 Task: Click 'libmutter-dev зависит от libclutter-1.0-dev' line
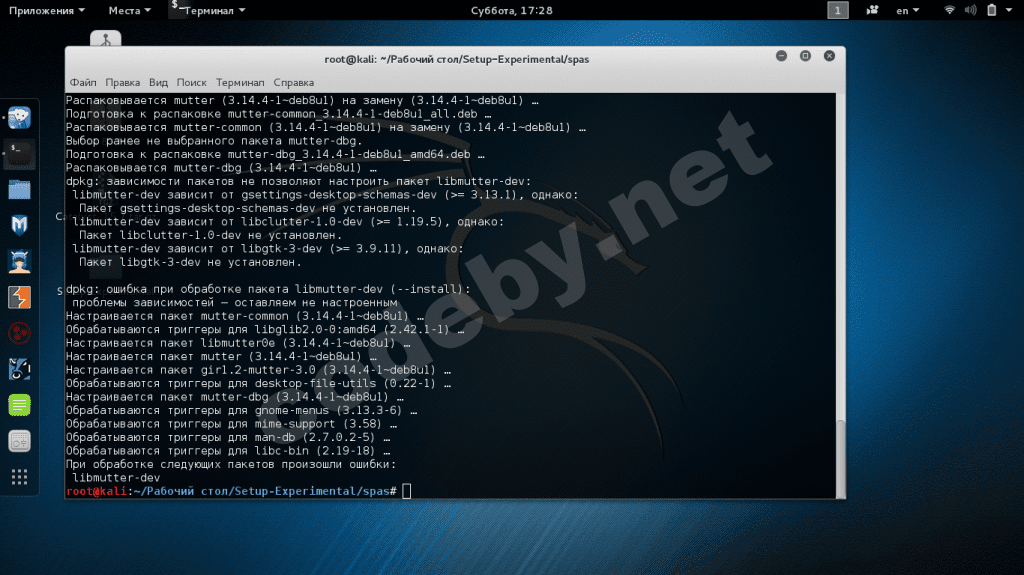(288, 222)
